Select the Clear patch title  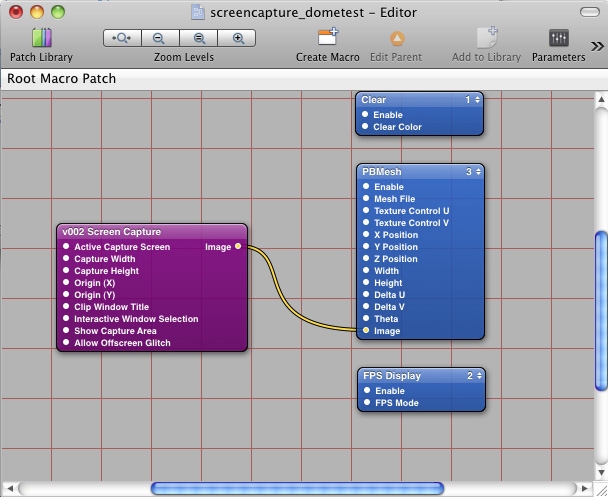(374, 100)
